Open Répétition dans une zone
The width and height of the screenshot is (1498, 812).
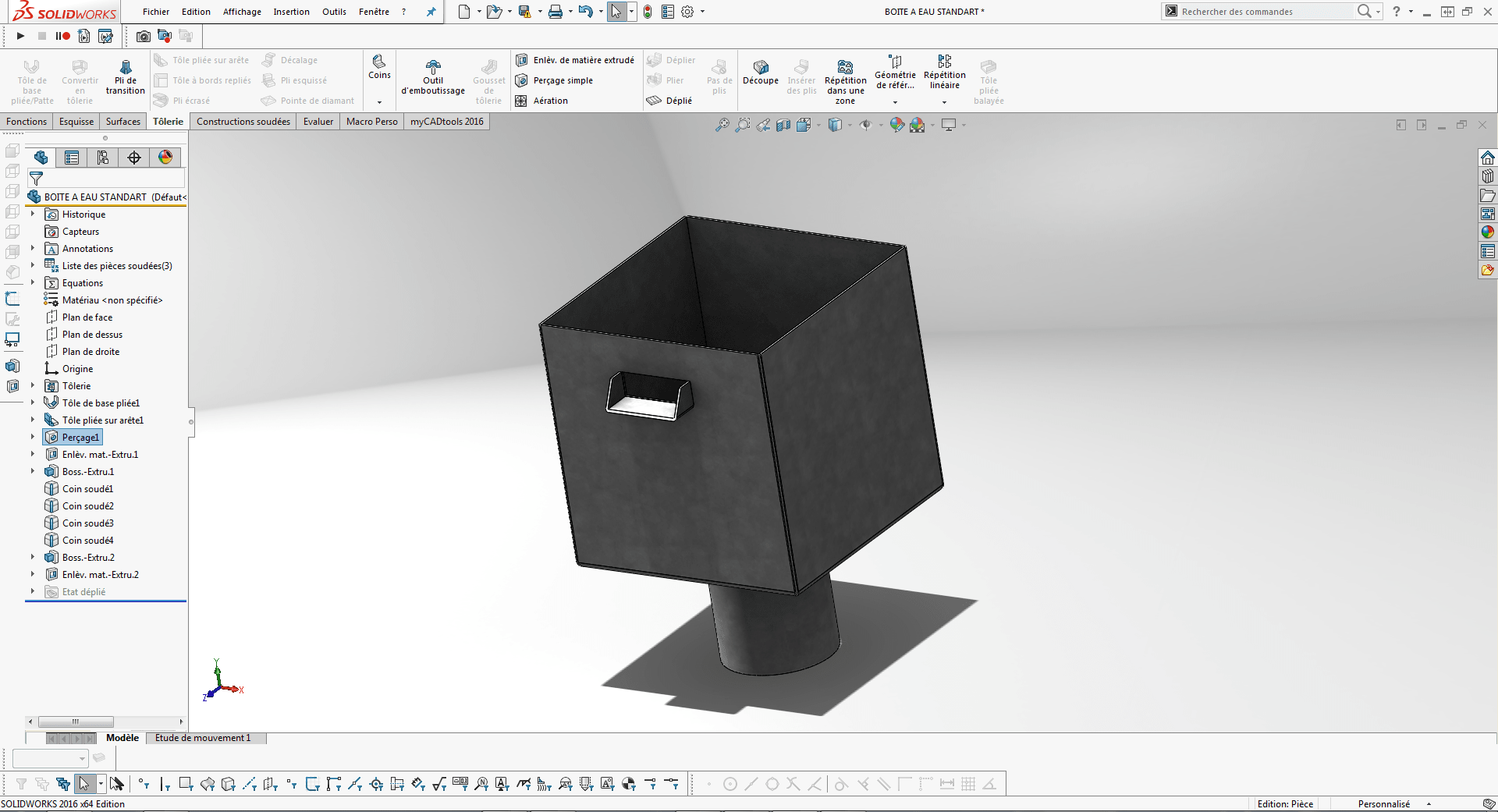[x=845, y=81]
